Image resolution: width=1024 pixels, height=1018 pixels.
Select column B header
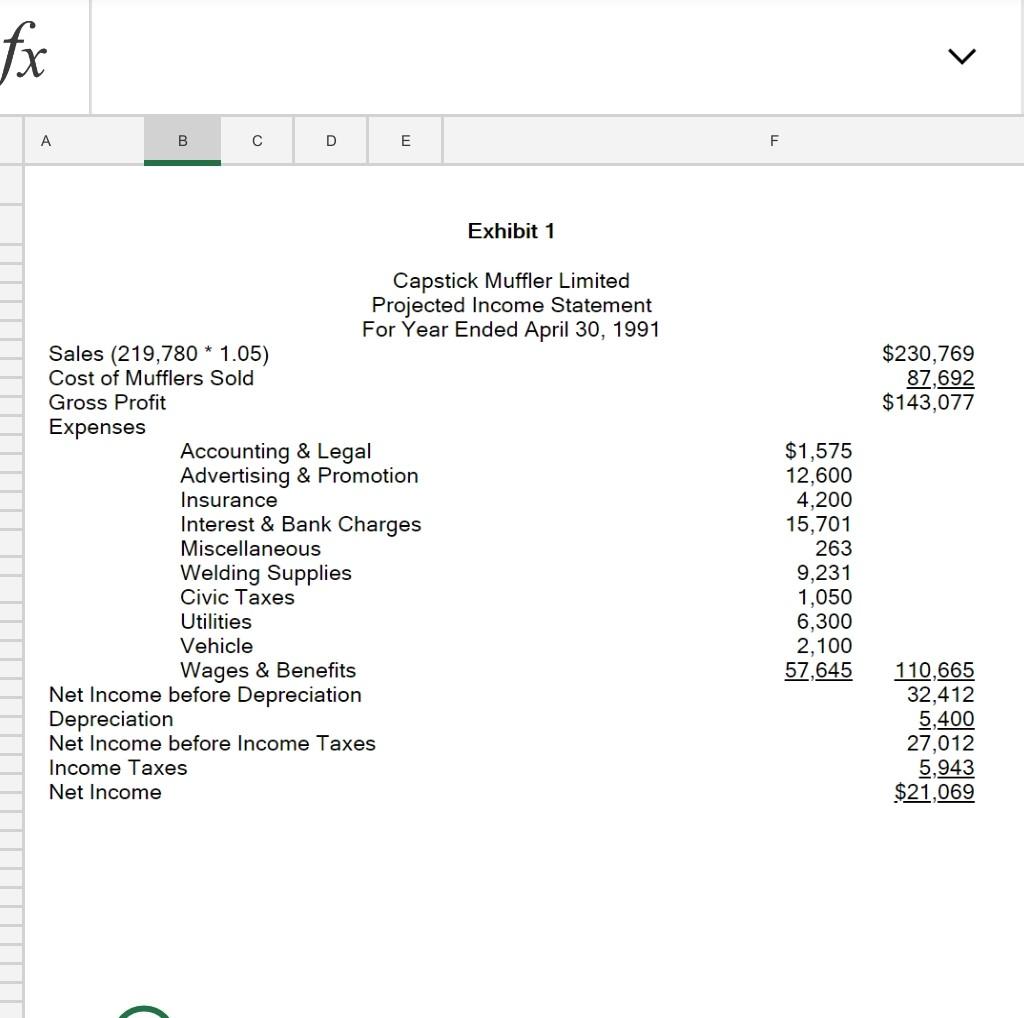(x=182, y=140)
